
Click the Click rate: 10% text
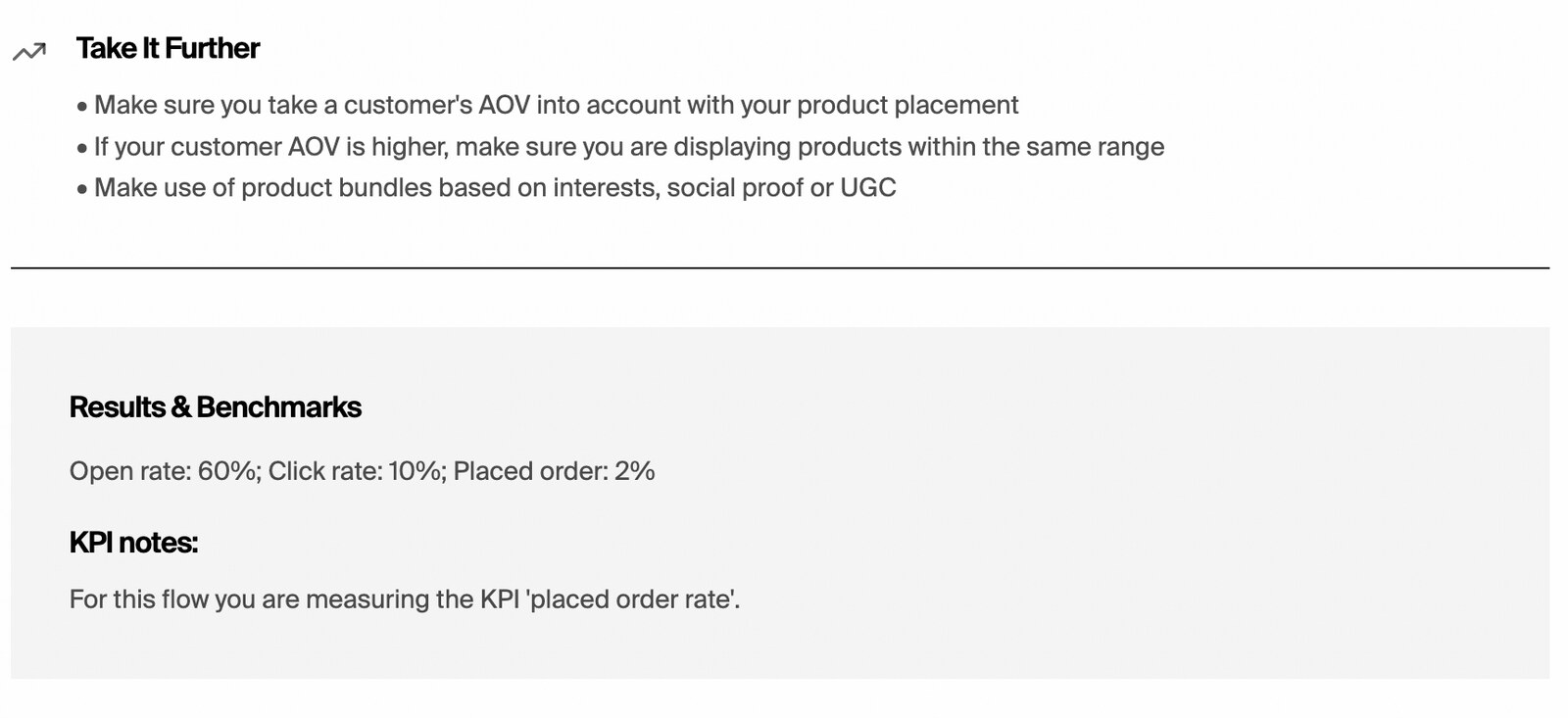355,471
